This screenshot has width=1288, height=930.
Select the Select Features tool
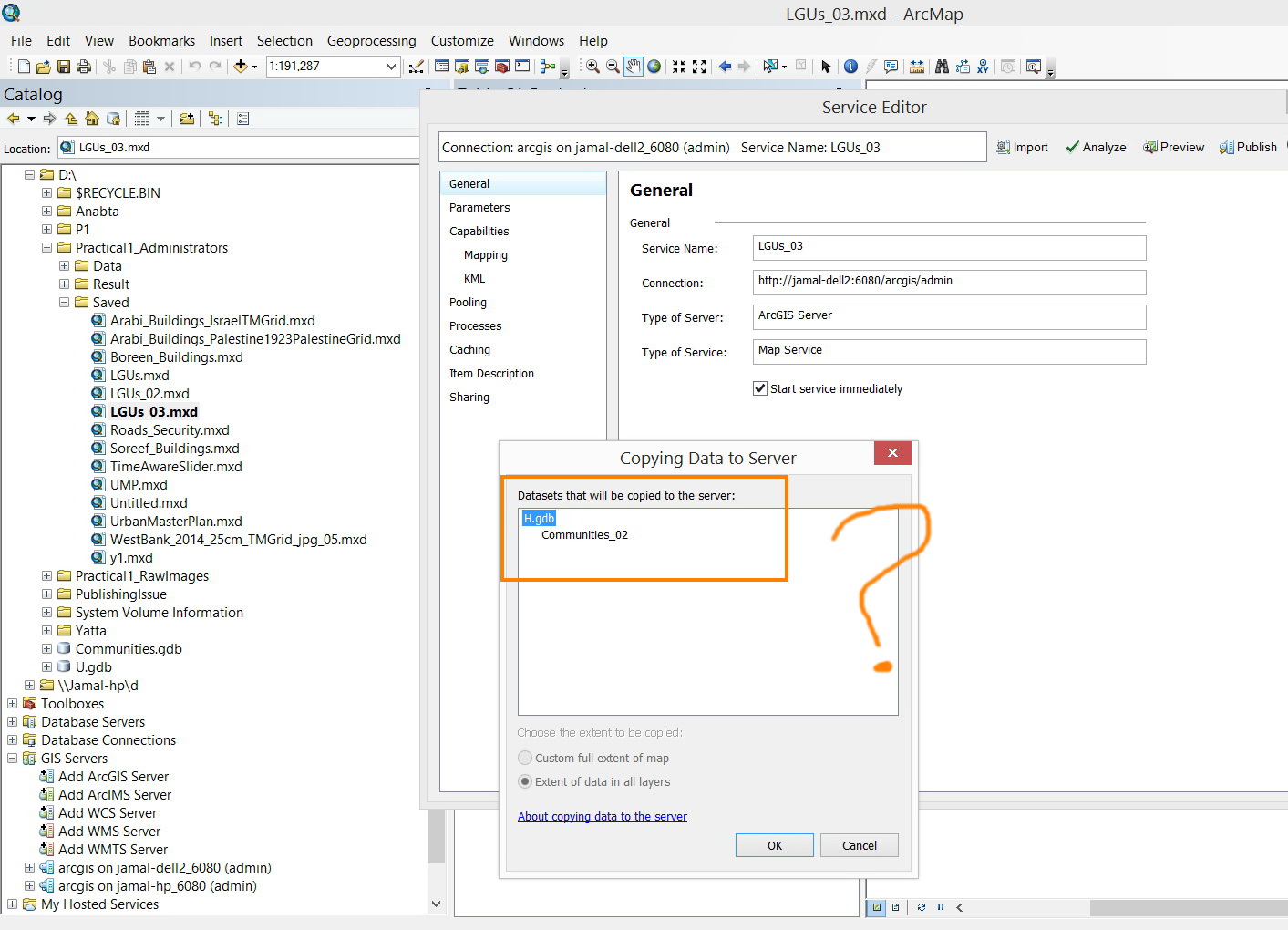pyautogui.click(x=770, y=67)
